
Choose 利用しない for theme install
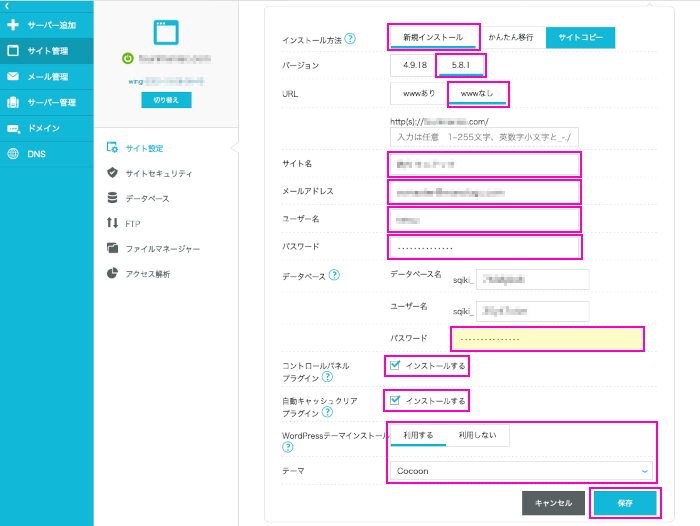coord(477,435)
